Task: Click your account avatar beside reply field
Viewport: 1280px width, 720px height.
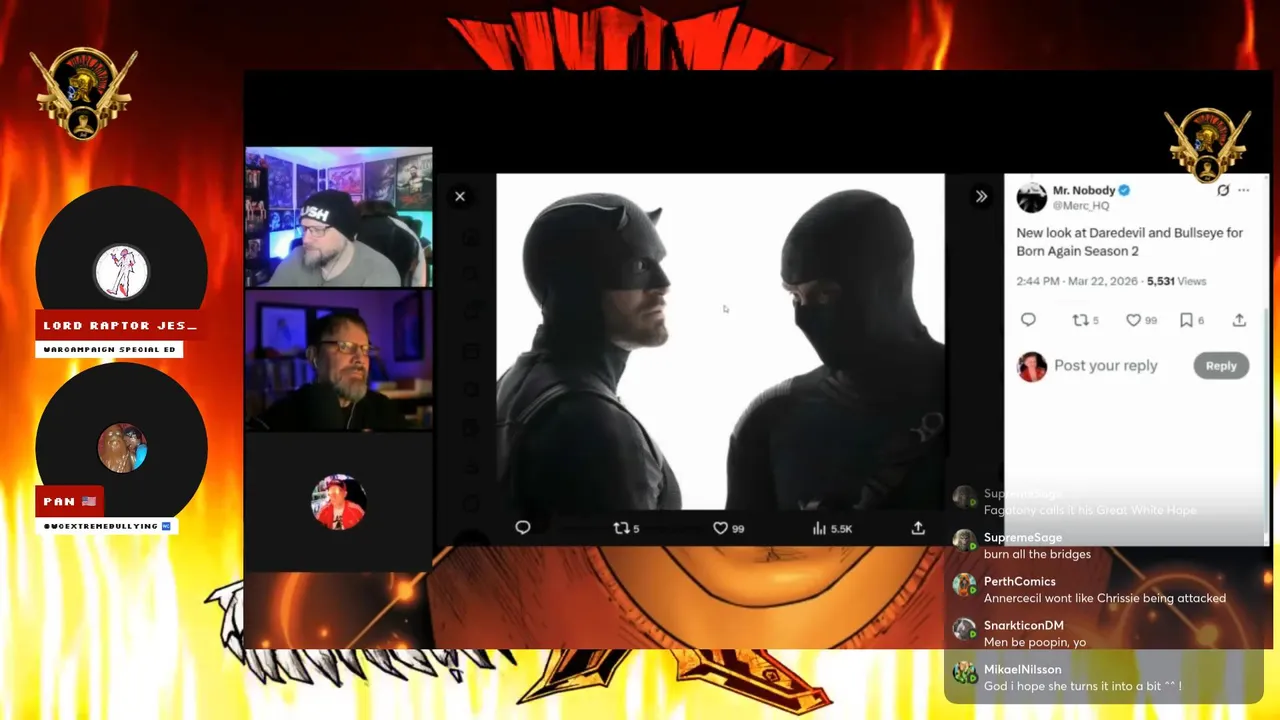Action: (x=1032, y=367)
